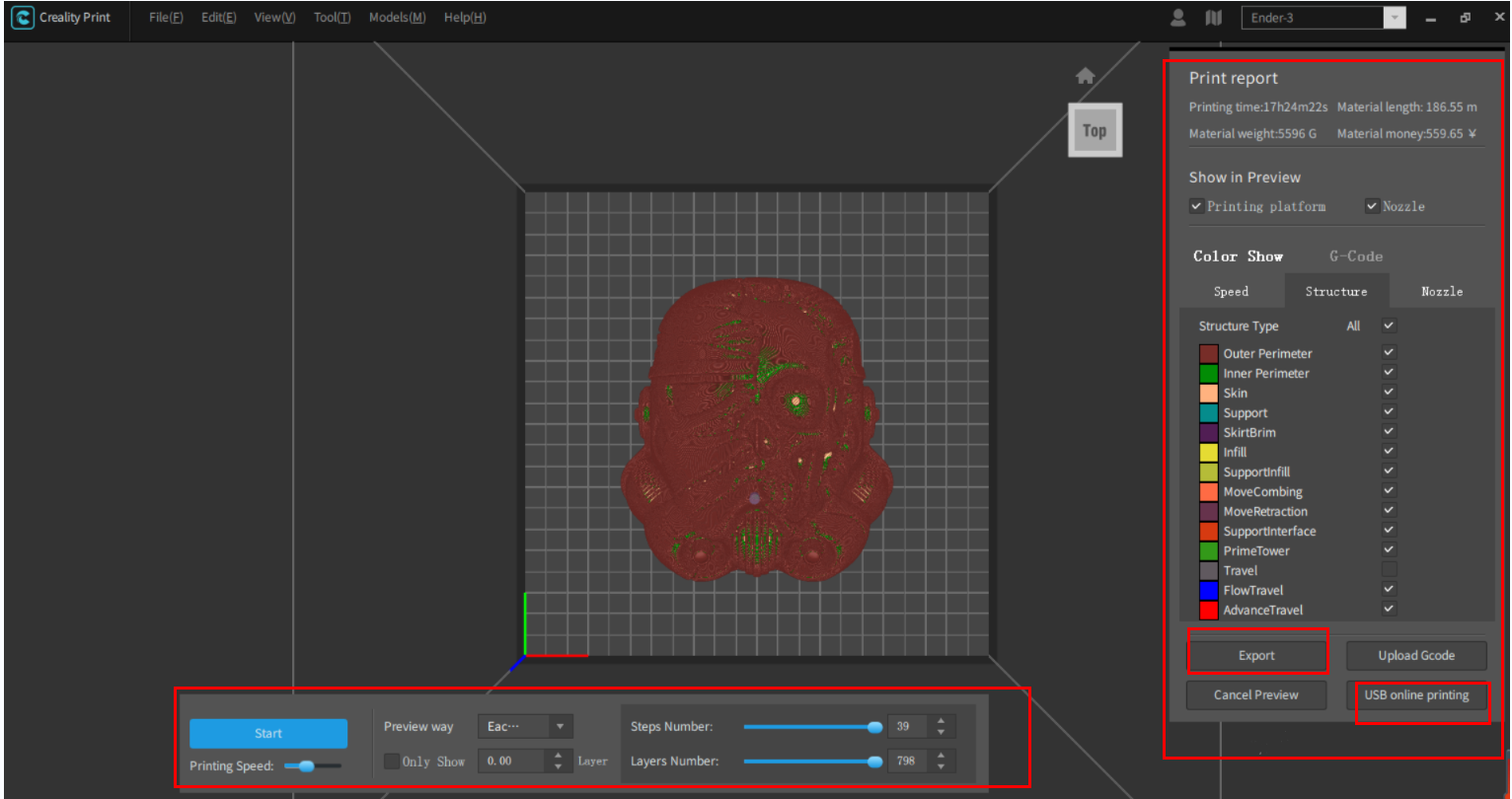
Task: Click the map icon beside the account icon
Action: 1213,18
